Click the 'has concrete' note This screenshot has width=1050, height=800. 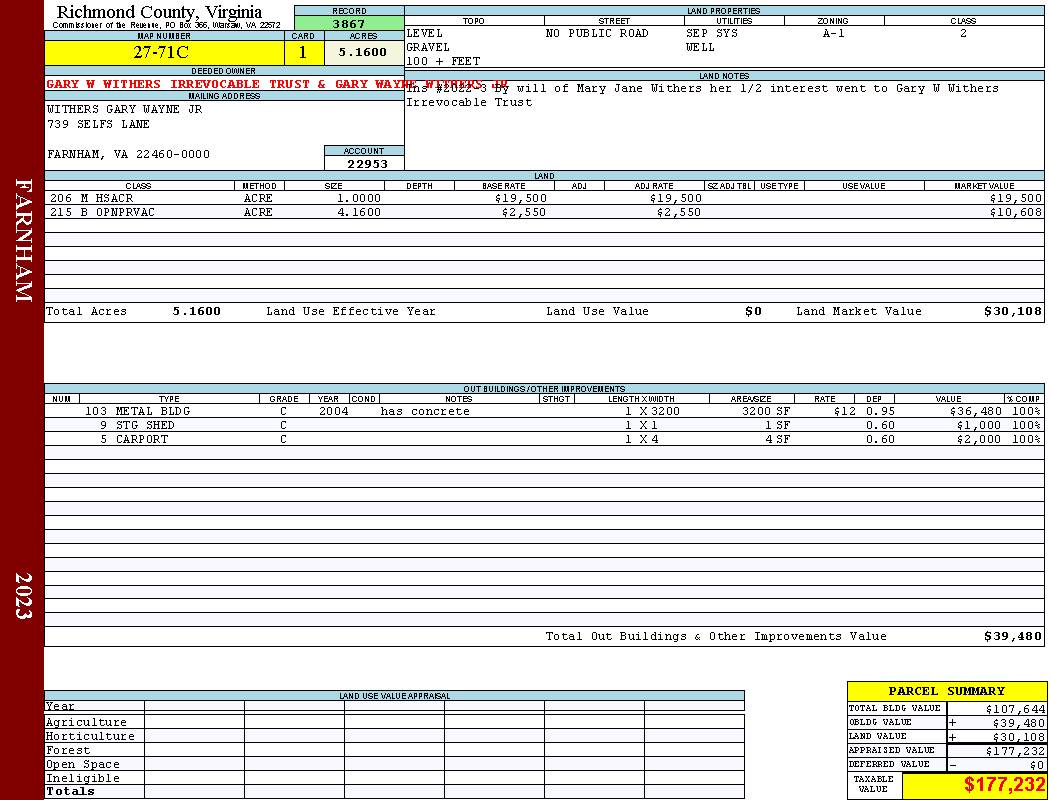point(425,411)
